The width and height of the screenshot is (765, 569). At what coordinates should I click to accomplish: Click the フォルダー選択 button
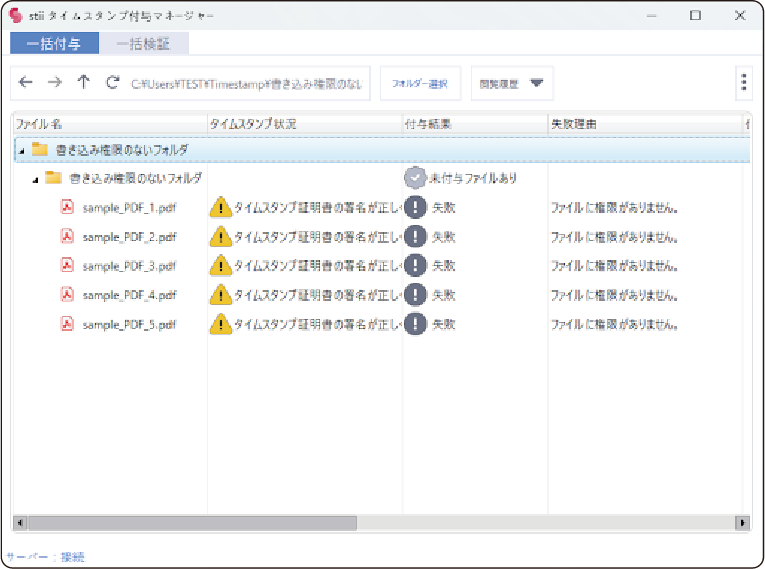click(419, 84)
